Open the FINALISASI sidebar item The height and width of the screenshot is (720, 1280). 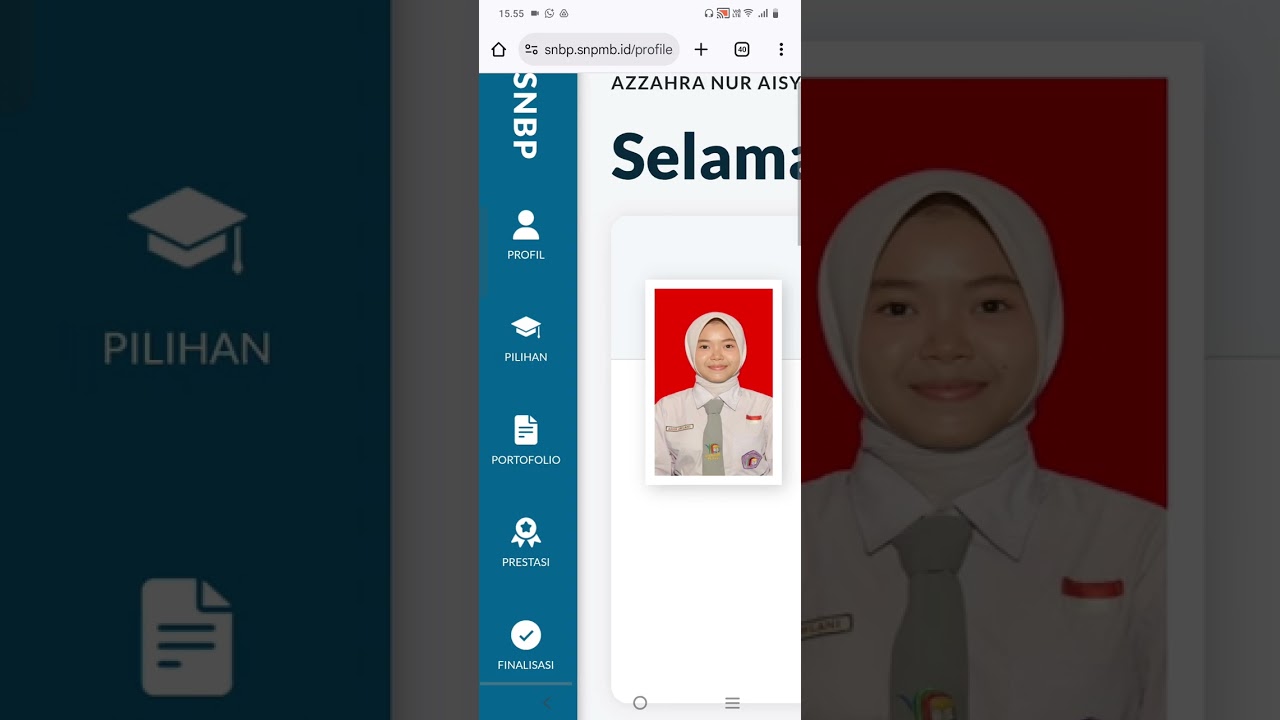point(526,646)
